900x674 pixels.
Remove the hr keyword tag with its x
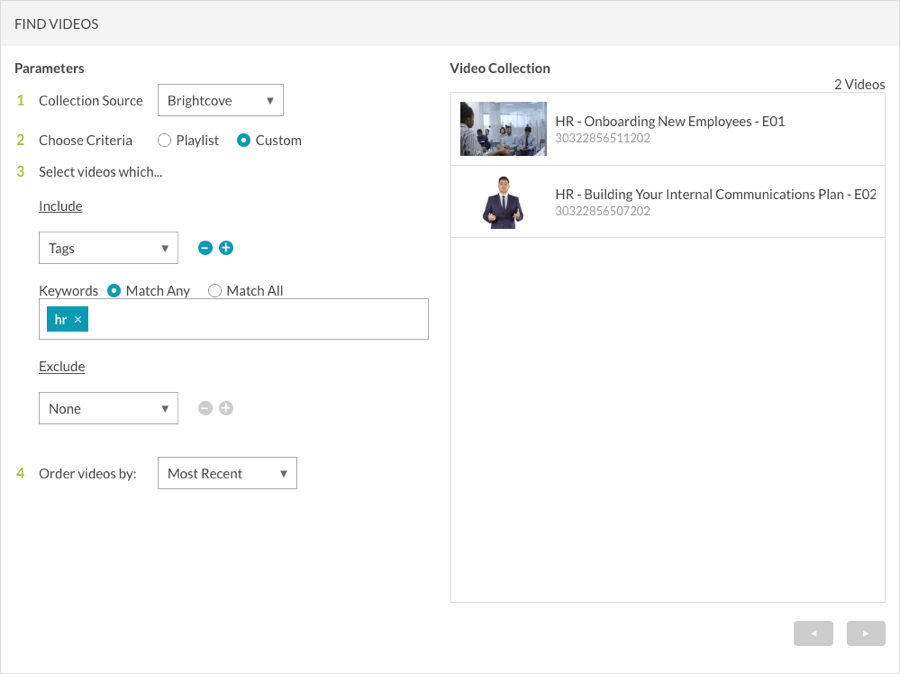78,320
